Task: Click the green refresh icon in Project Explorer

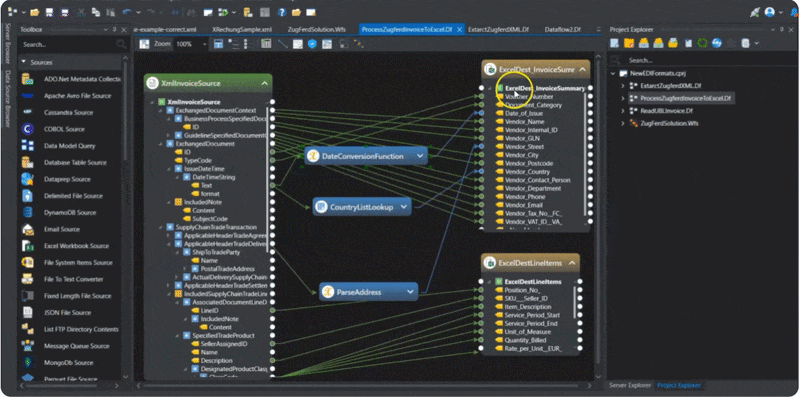Action: coord(702,43)
